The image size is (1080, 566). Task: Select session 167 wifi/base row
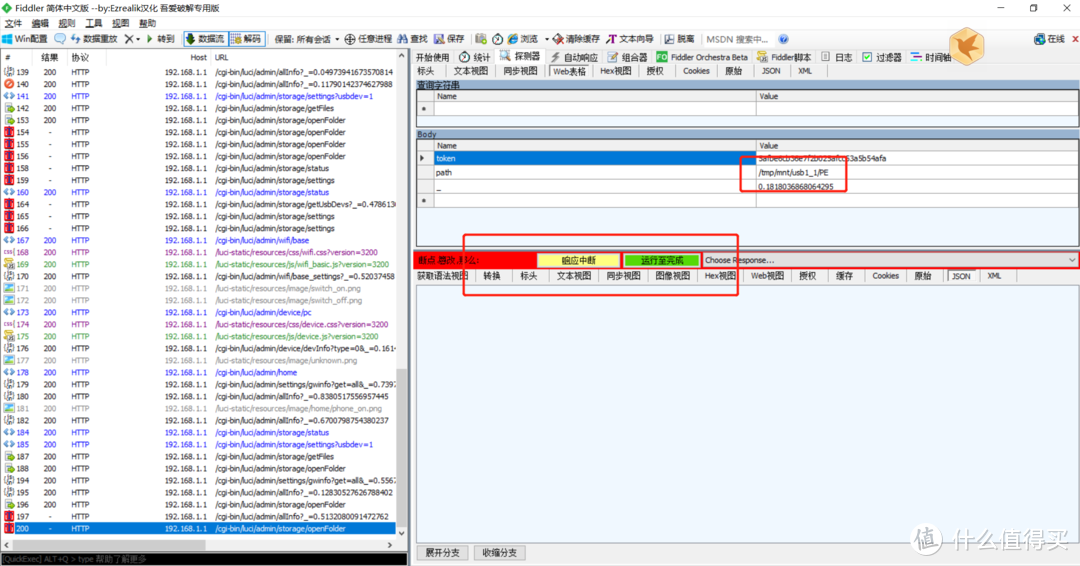[x=199, y=240]
